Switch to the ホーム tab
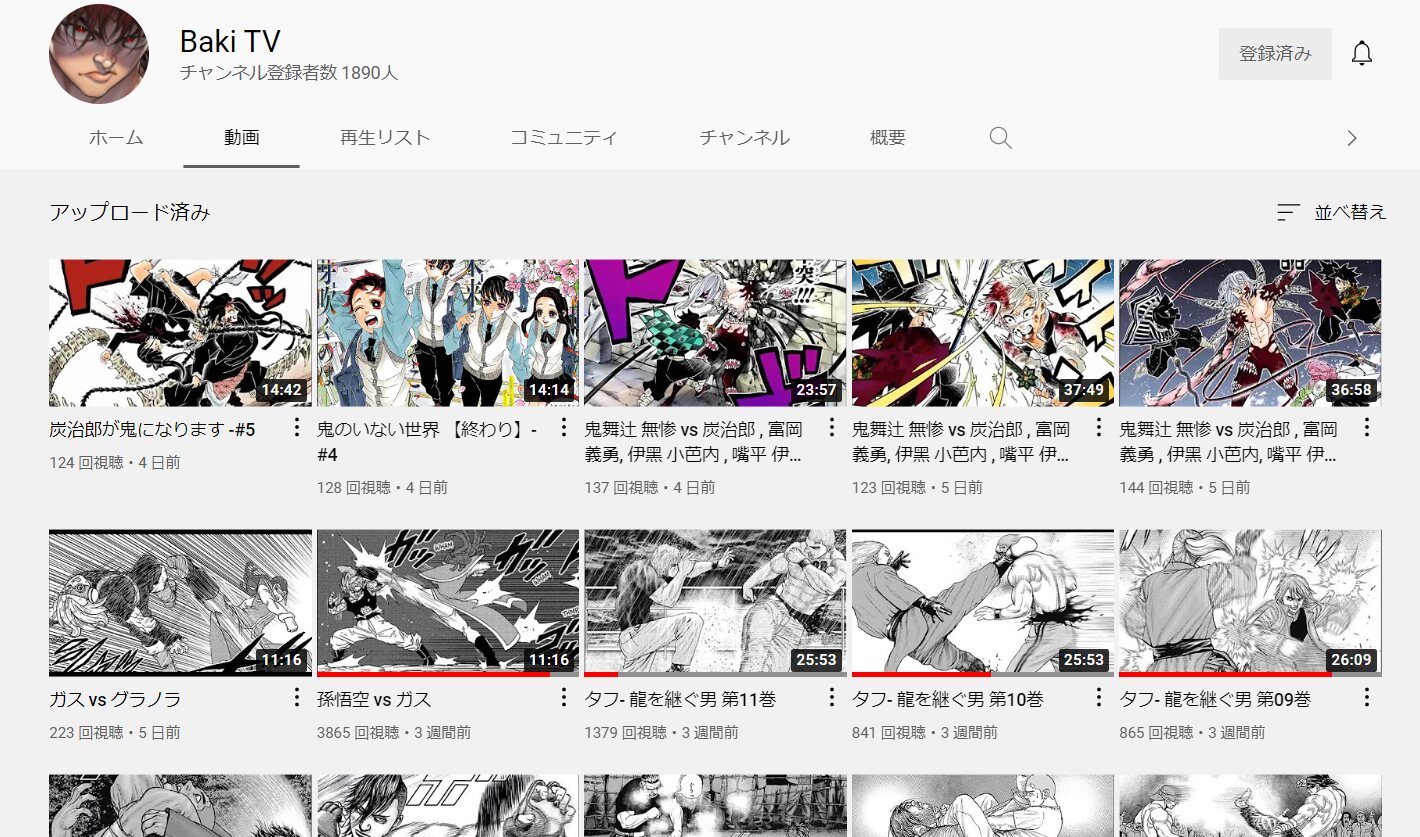1420x837 pixels. pos(116,138)
